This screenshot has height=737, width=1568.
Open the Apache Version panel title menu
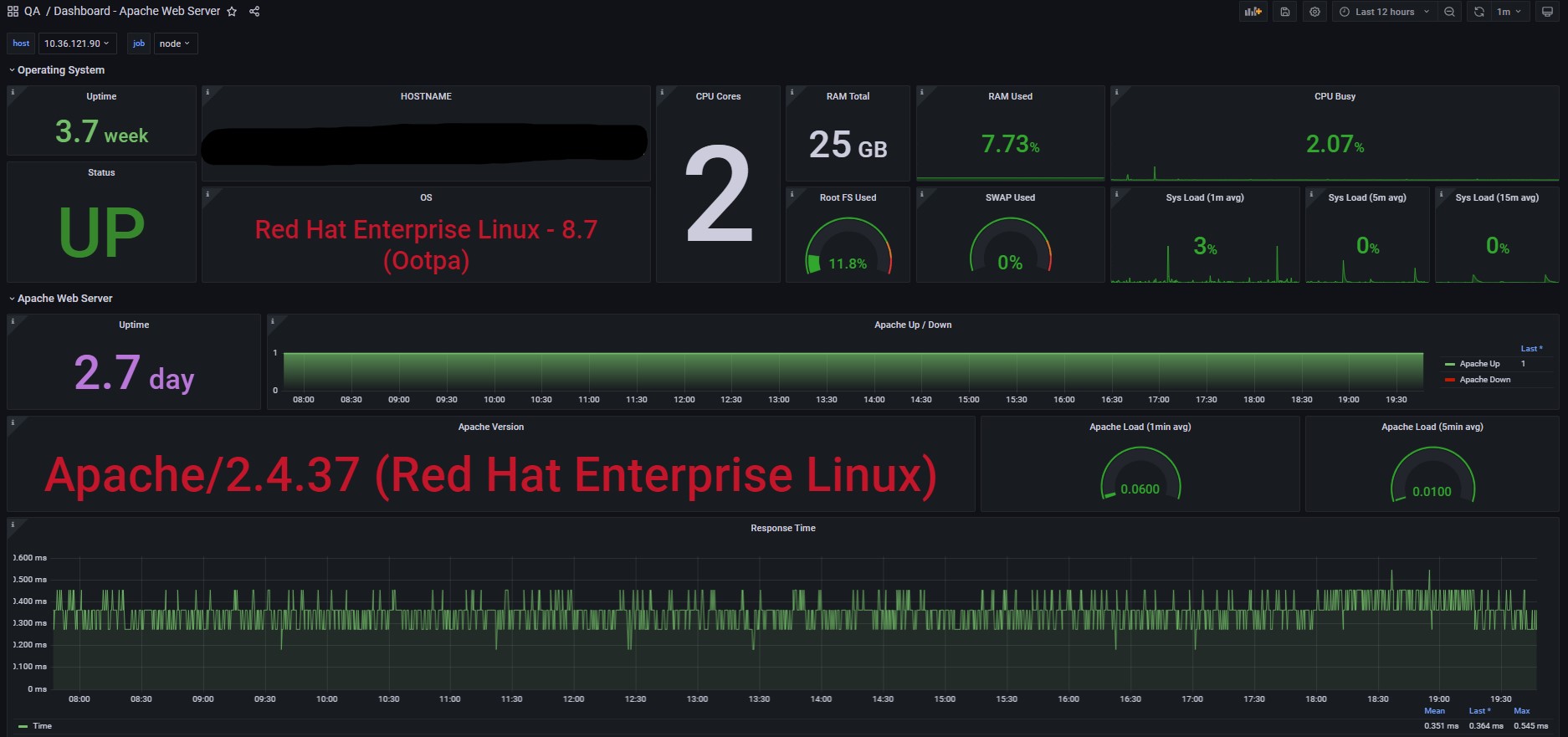click(x=491, y=427)
